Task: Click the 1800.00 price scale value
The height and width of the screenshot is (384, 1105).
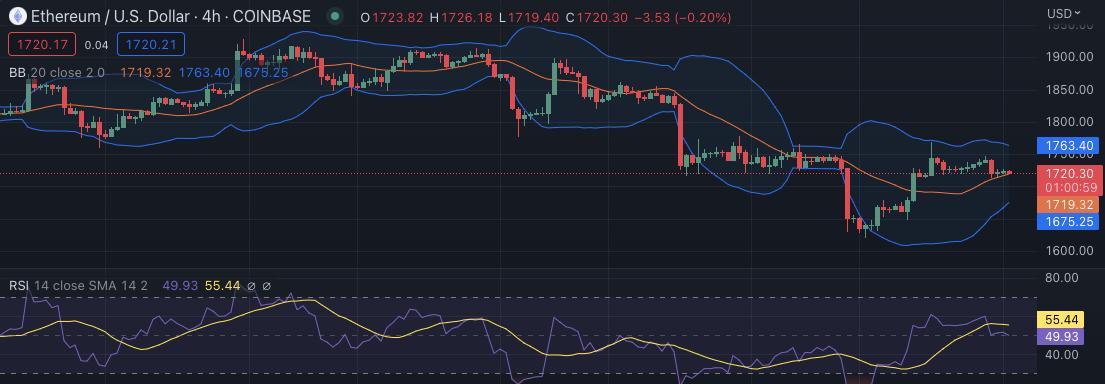Action: click(1069, 123)
